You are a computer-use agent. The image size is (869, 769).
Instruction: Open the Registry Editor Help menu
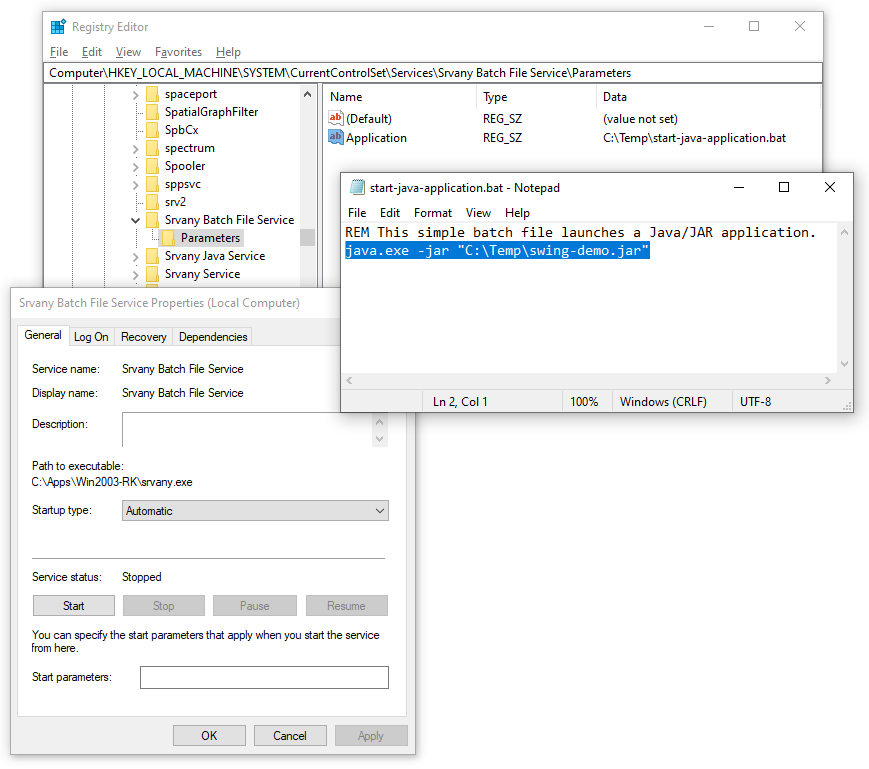[228, 52]
